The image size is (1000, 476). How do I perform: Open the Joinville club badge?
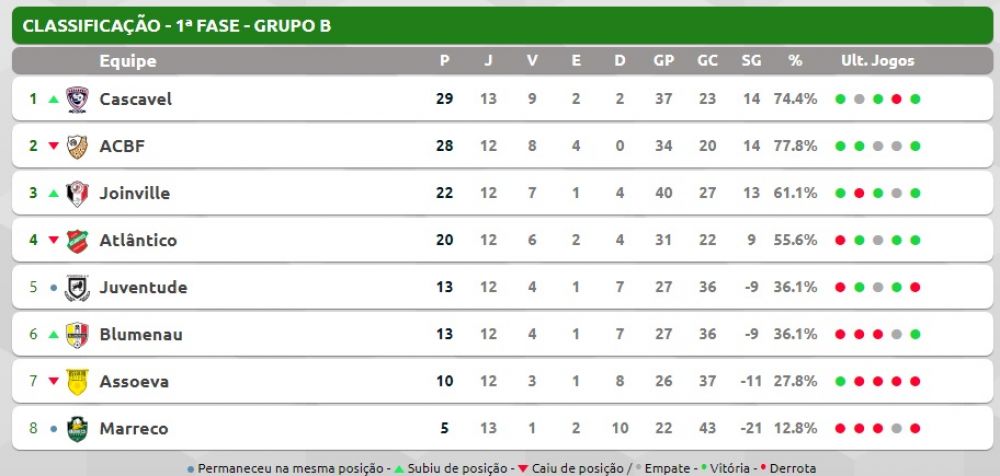pos(77,193)
